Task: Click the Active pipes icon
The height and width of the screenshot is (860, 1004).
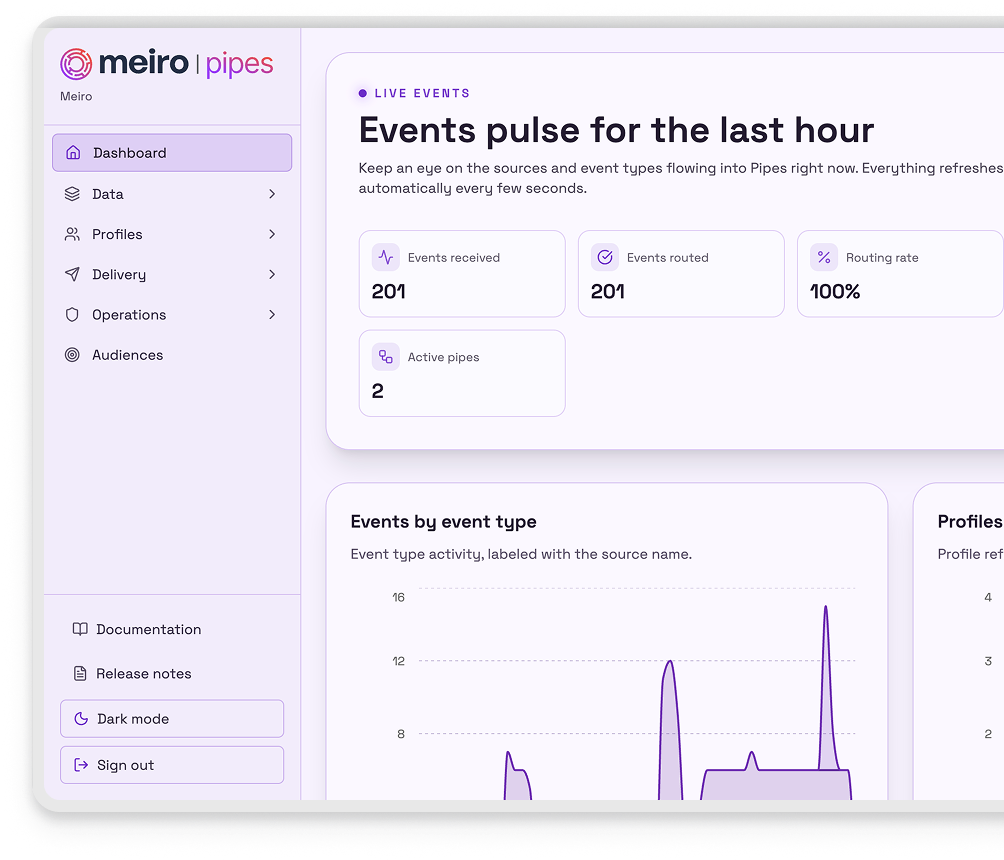Action: 386,357
